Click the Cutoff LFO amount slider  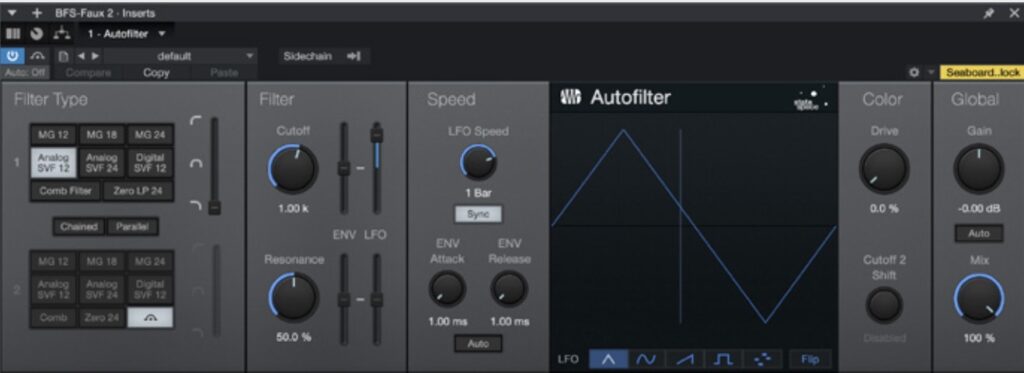376,168
